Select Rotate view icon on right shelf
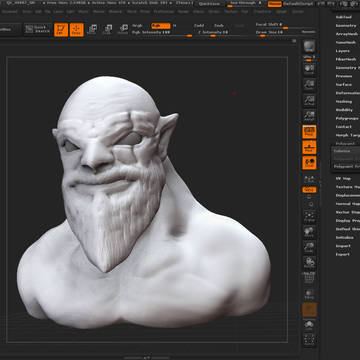The height and width of the screenshot is (360, 360). pos(309,262)
